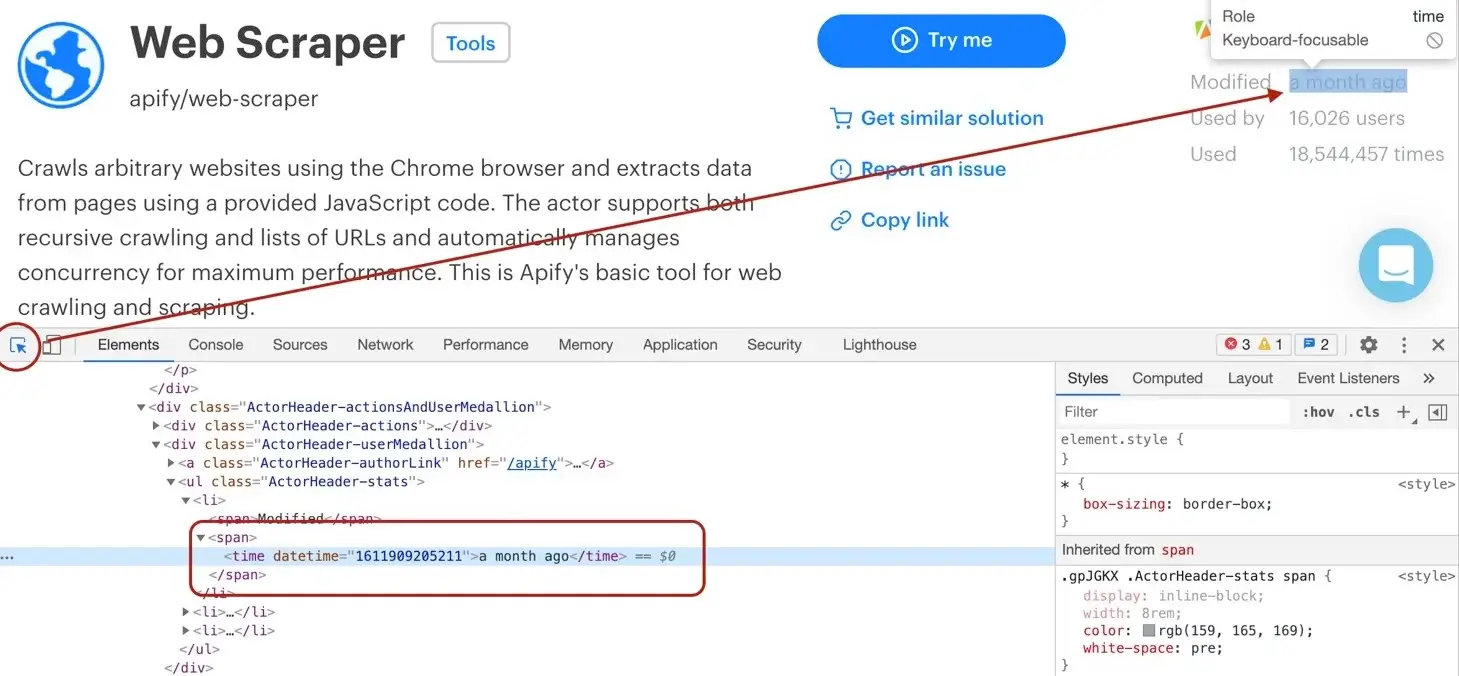Open the Memory tab
The width and height of the screenshot is (1459, 676).
586,345
